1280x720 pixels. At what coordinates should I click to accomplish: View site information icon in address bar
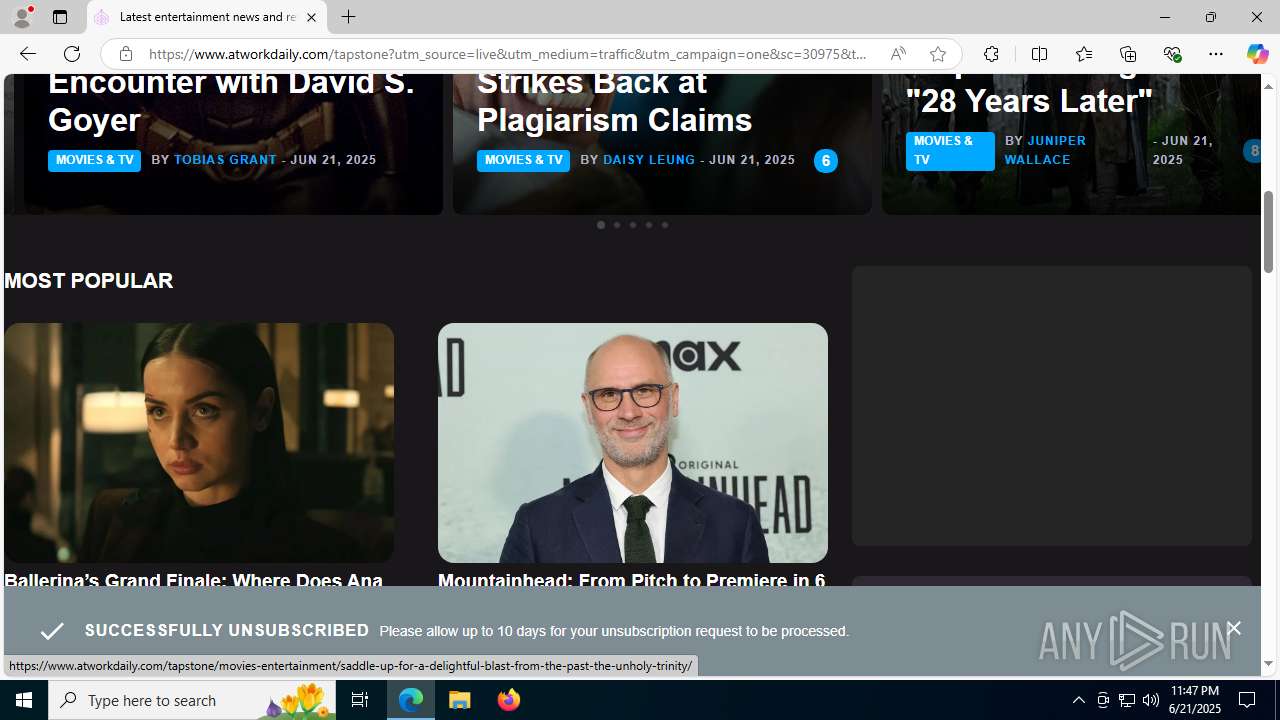pyautogui.click(x=125, y=54)
